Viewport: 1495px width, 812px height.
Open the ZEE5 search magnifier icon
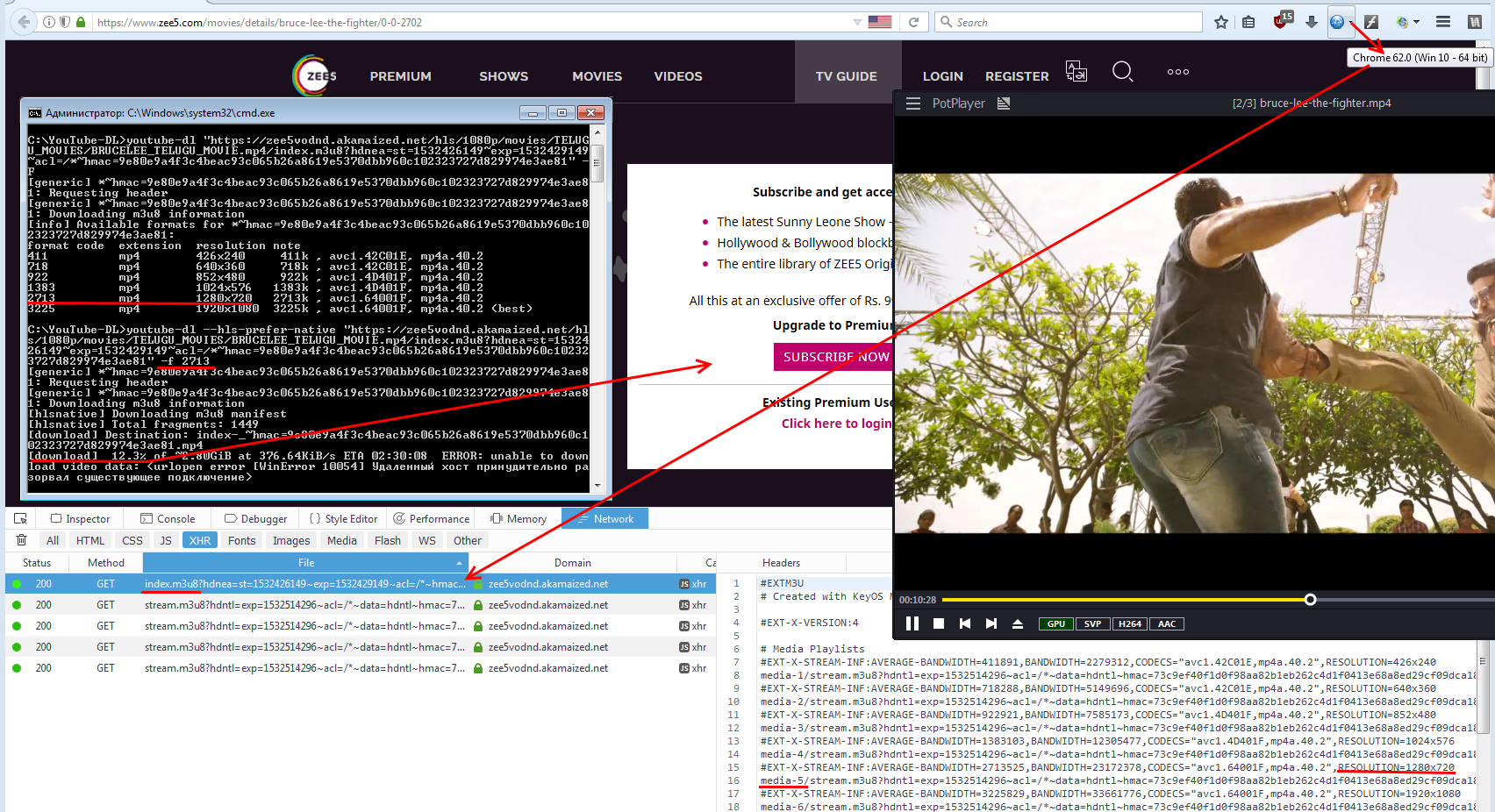coord(1123,72)
